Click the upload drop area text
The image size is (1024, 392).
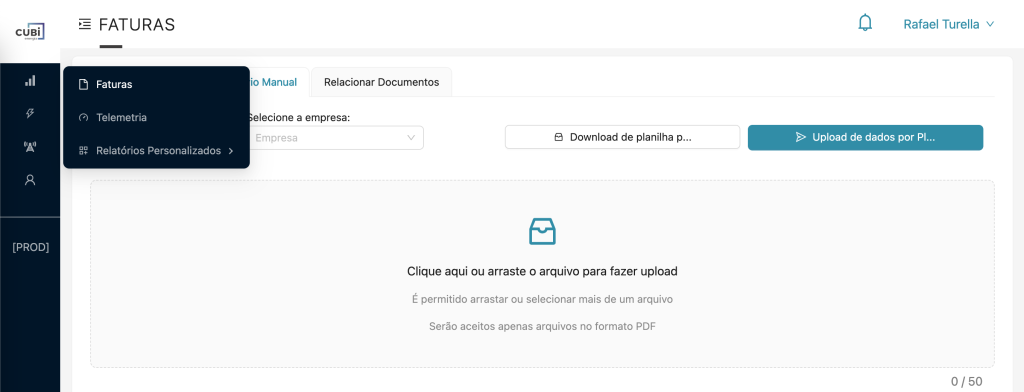tap(542, 271)
